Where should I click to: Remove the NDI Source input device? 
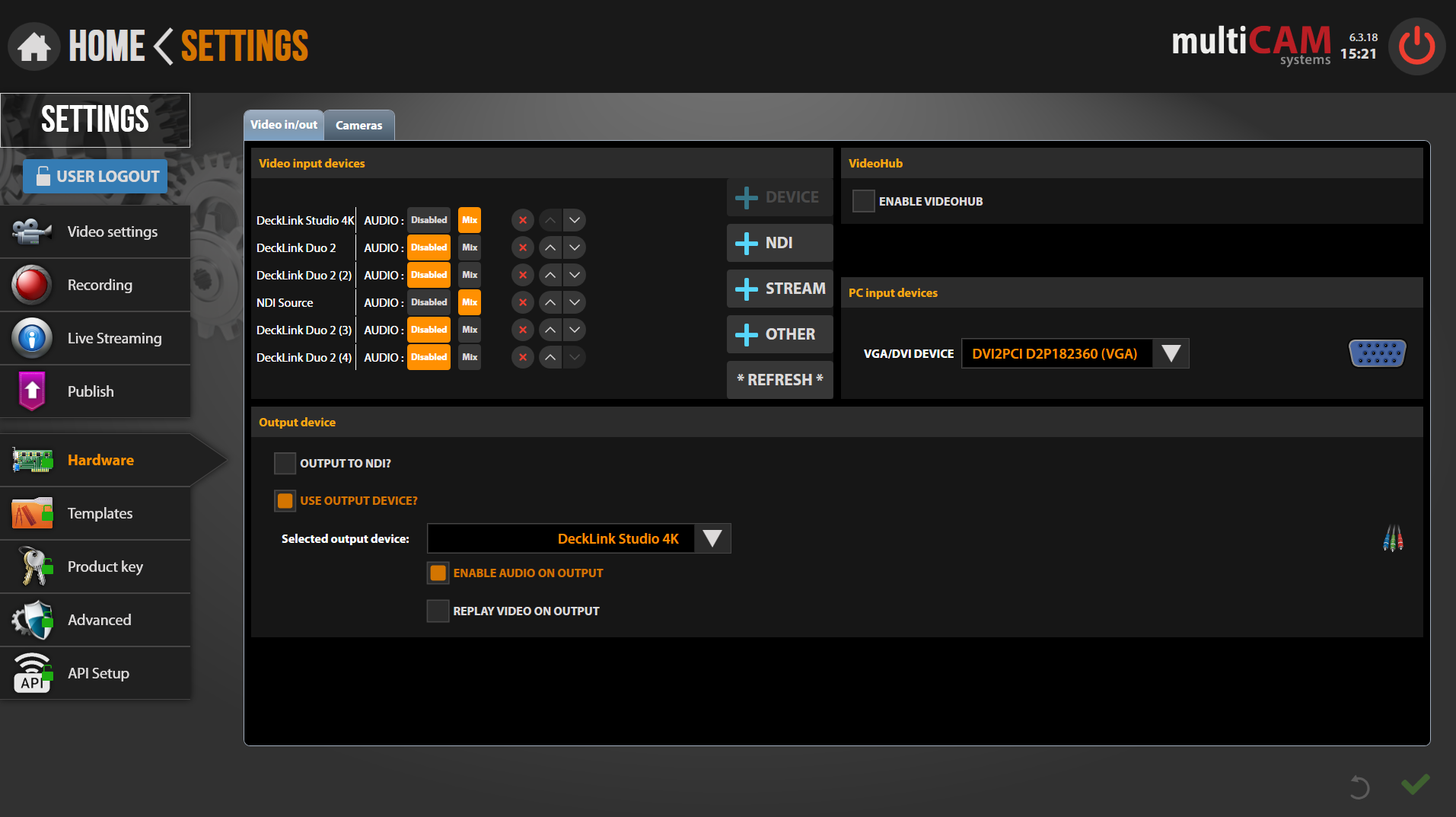point(523,302)
